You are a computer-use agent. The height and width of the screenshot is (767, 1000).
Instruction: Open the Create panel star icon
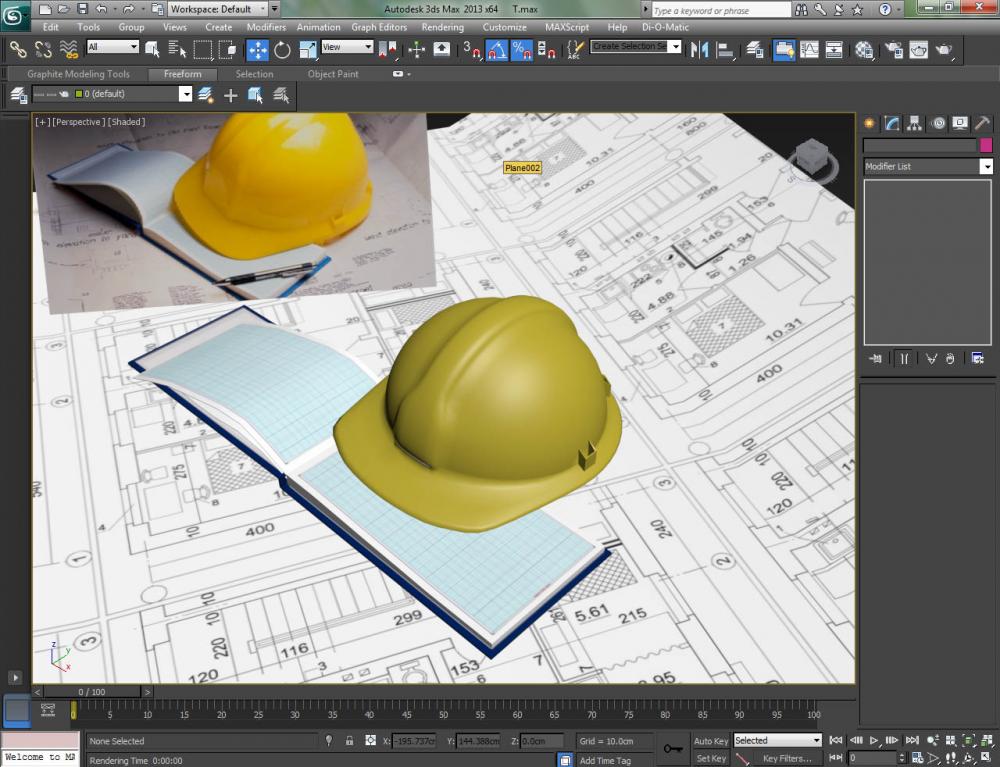tap(869, 123)
